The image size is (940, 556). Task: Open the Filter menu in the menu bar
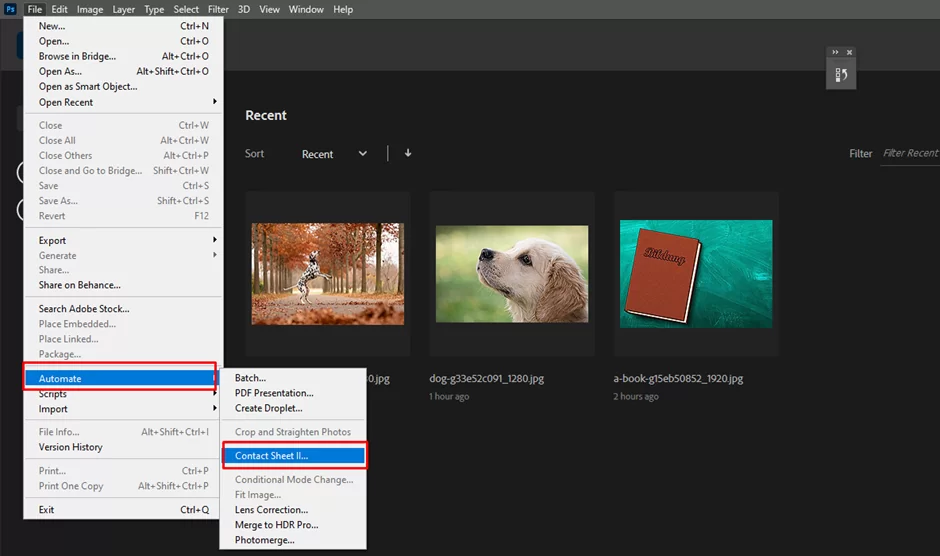click(218, 9)
